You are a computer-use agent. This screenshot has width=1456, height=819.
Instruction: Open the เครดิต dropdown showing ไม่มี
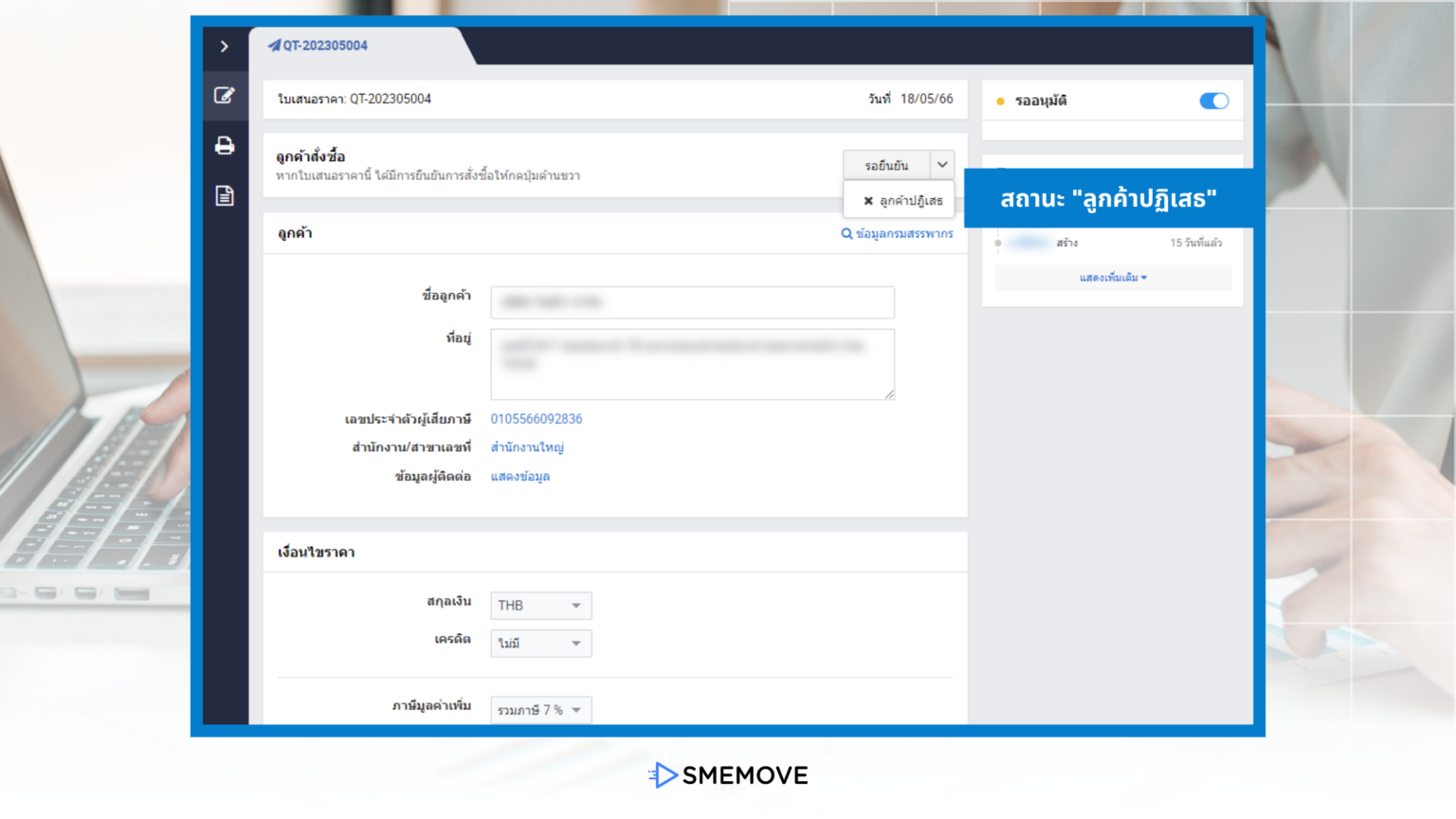tap(540, 643)
